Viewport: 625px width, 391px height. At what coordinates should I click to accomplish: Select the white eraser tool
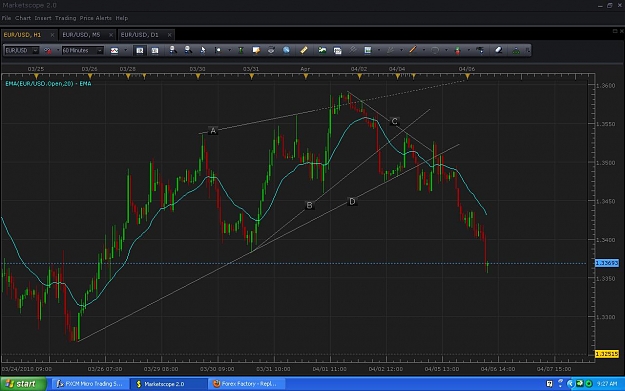point(498,50)
